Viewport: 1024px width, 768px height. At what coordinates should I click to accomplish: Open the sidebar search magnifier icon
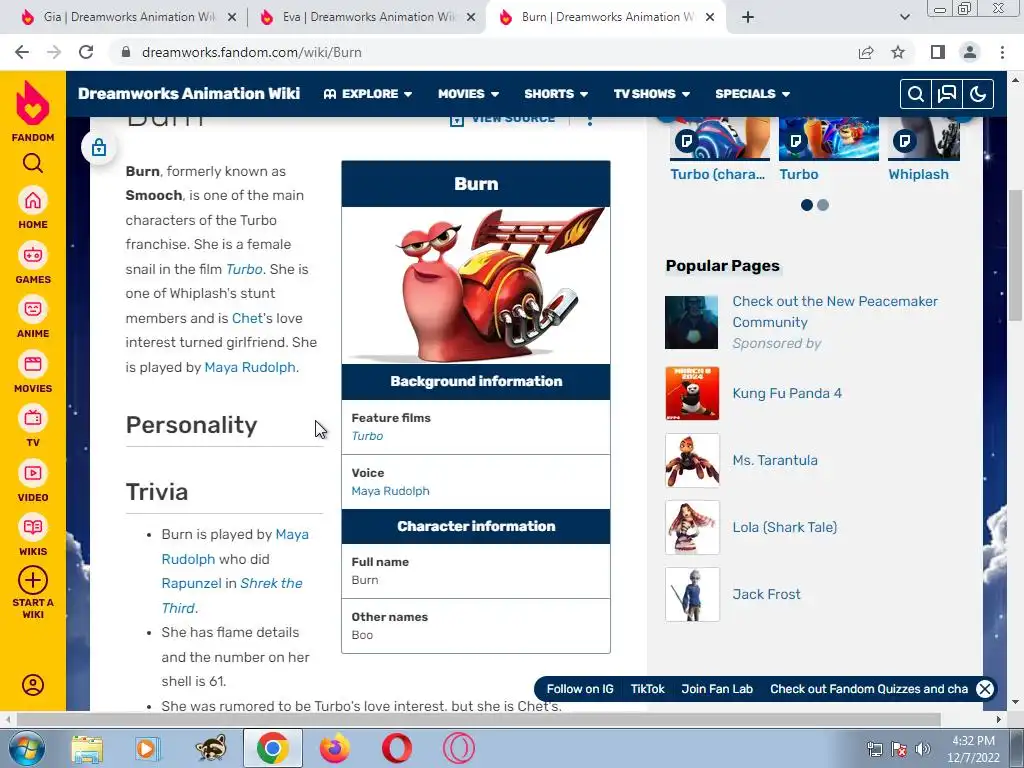[x=33, y=163]
